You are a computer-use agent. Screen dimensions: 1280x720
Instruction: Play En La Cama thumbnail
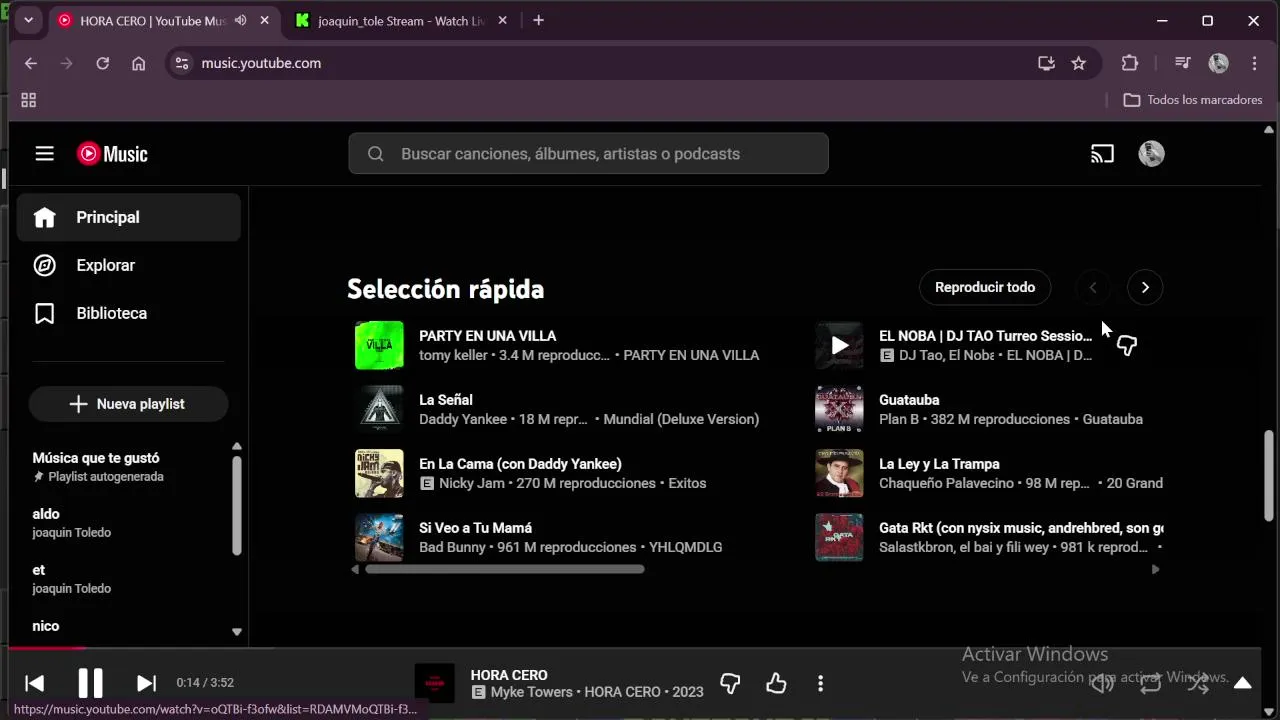pyautogui.click(x=379, y=473)
